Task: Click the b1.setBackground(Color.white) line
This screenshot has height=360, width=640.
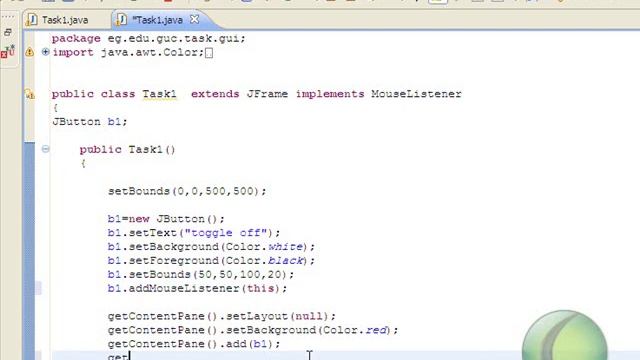Action: click(x=211, y=247)
